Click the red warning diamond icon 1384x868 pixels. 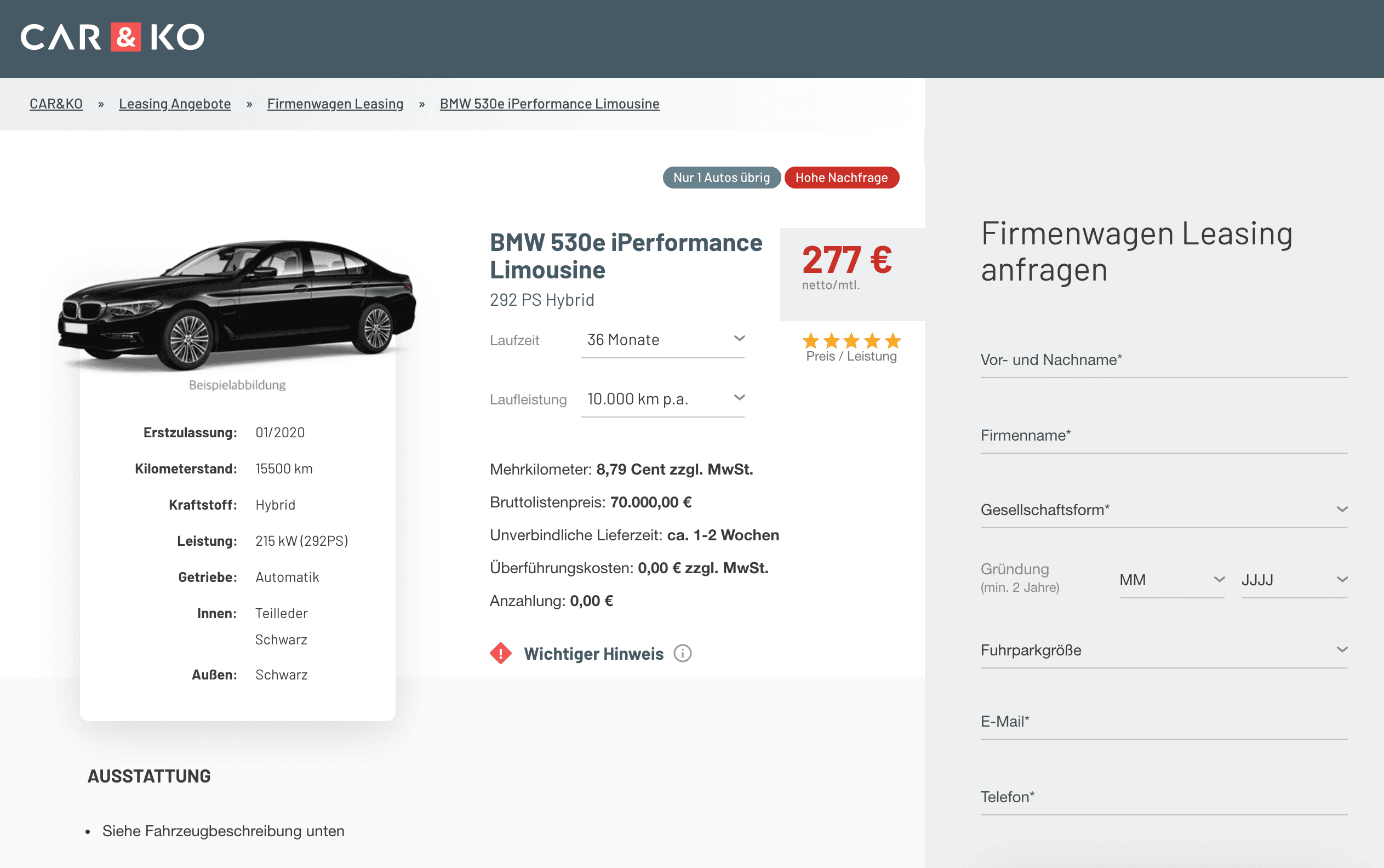pos(501,653)
